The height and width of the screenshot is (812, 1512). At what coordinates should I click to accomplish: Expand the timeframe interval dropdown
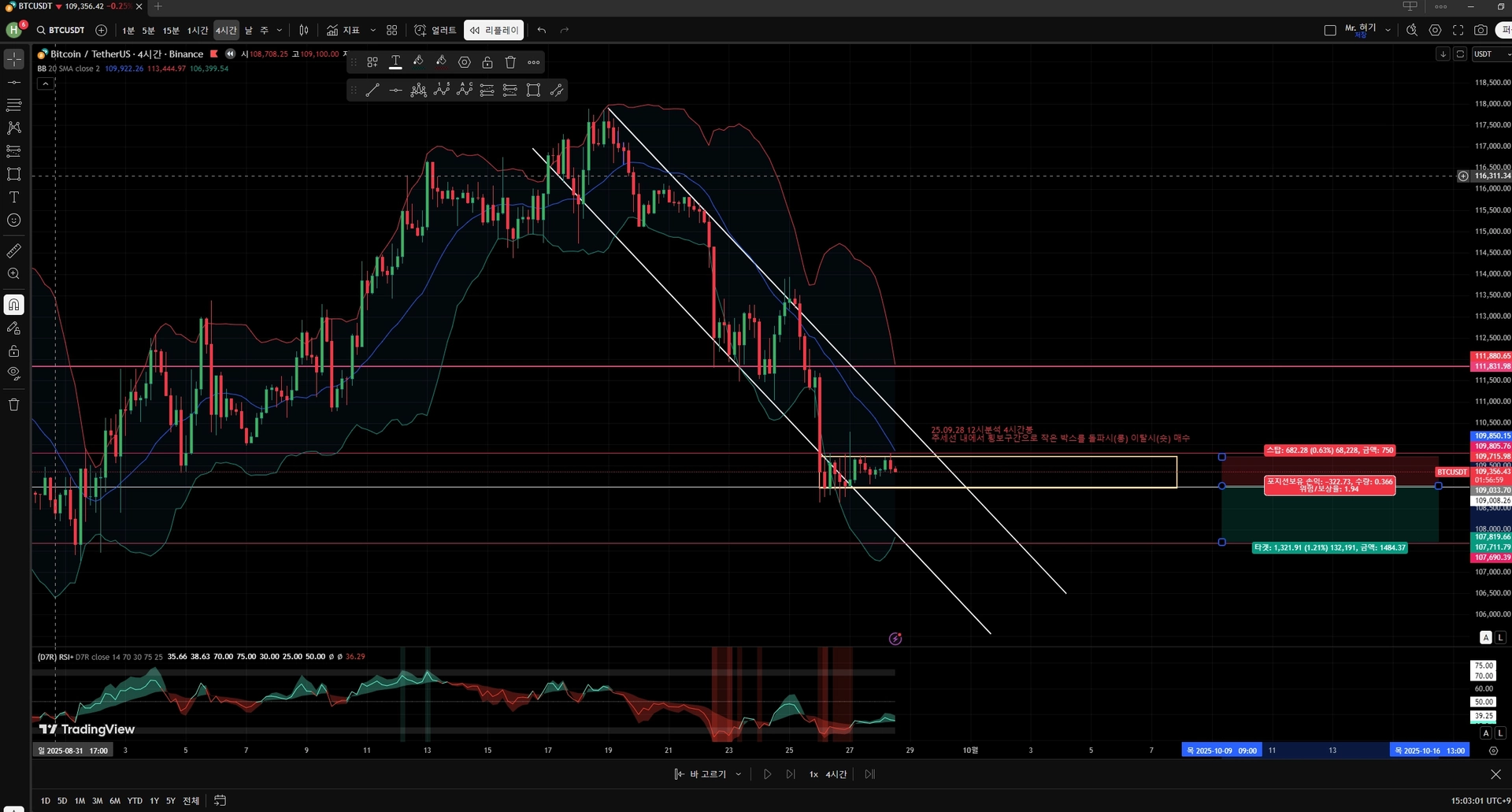click(x=279, y=30)
